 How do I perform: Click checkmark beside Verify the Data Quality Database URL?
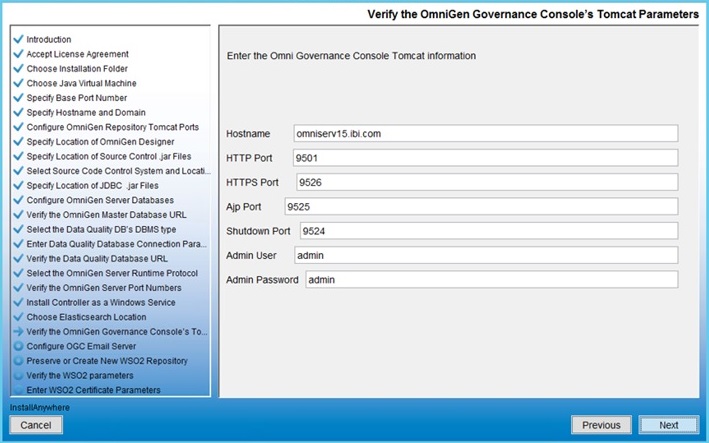(18, 258)
